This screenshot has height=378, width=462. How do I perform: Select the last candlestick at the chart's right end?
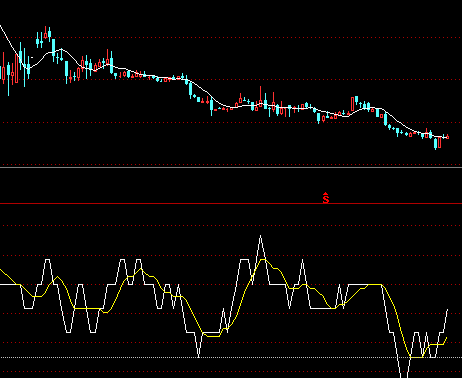point(448,137)
